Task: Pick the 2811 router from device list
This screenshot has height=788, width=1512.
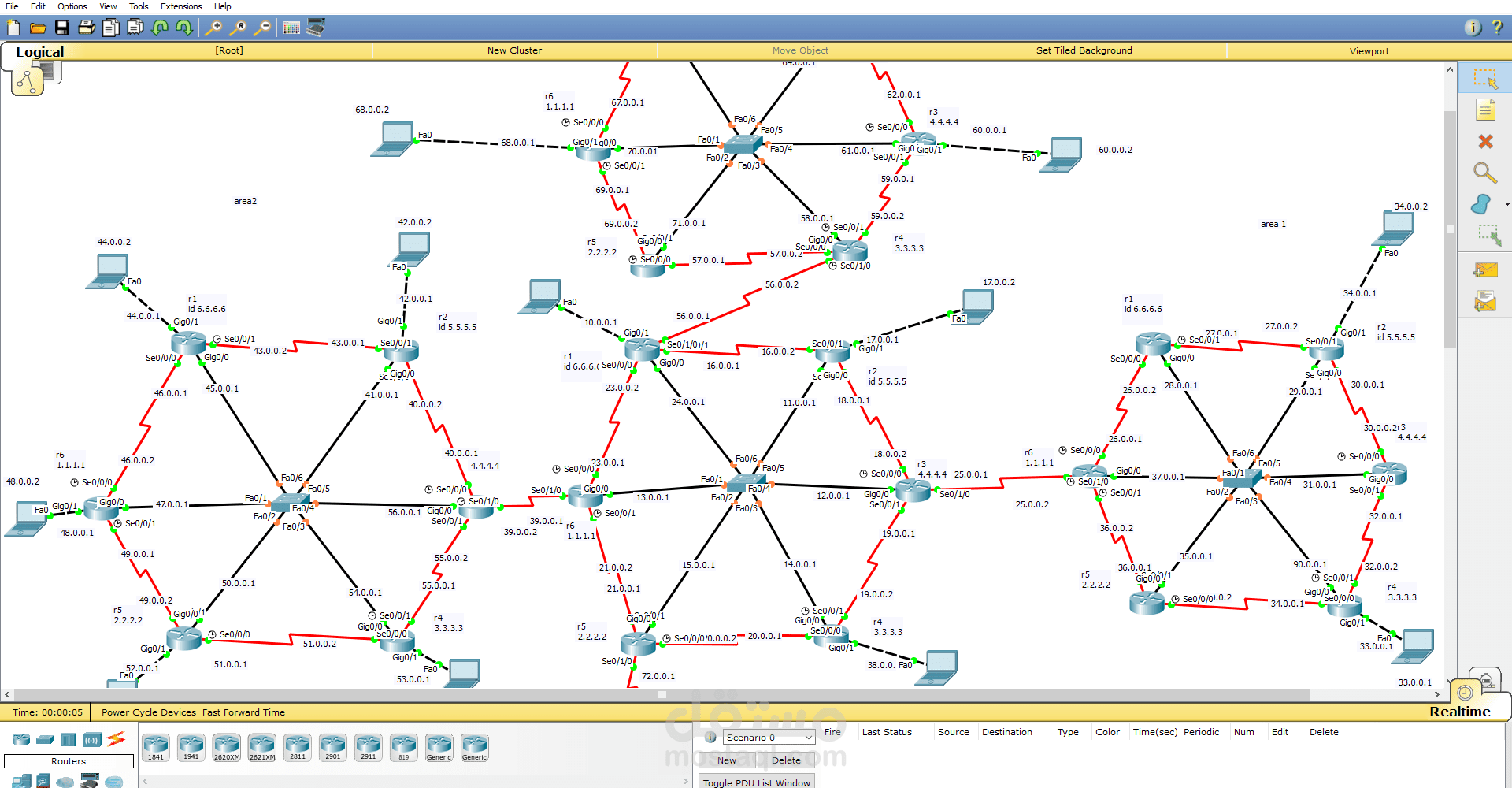Action: tap(297, 745)
